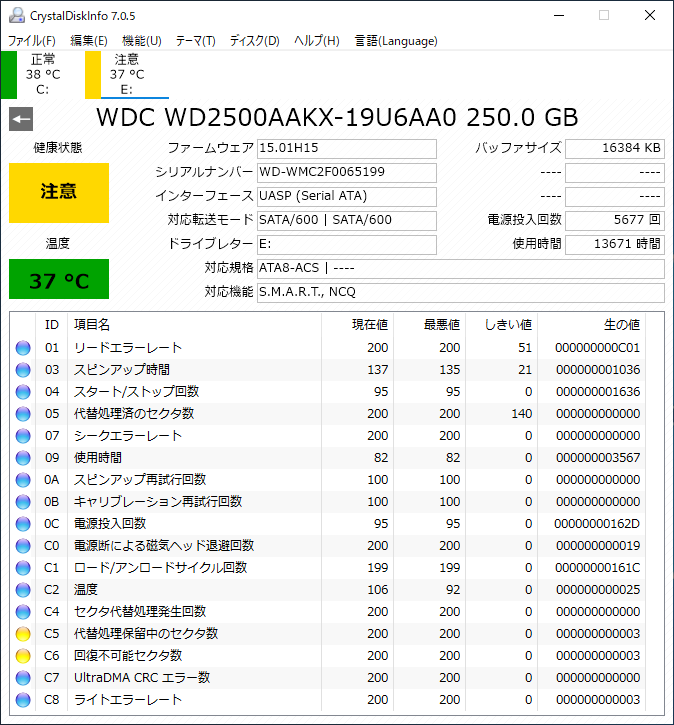This screenshot has width=674, height=725.
Task: Open the ファイル(F) menu
Action: point(32,41)
